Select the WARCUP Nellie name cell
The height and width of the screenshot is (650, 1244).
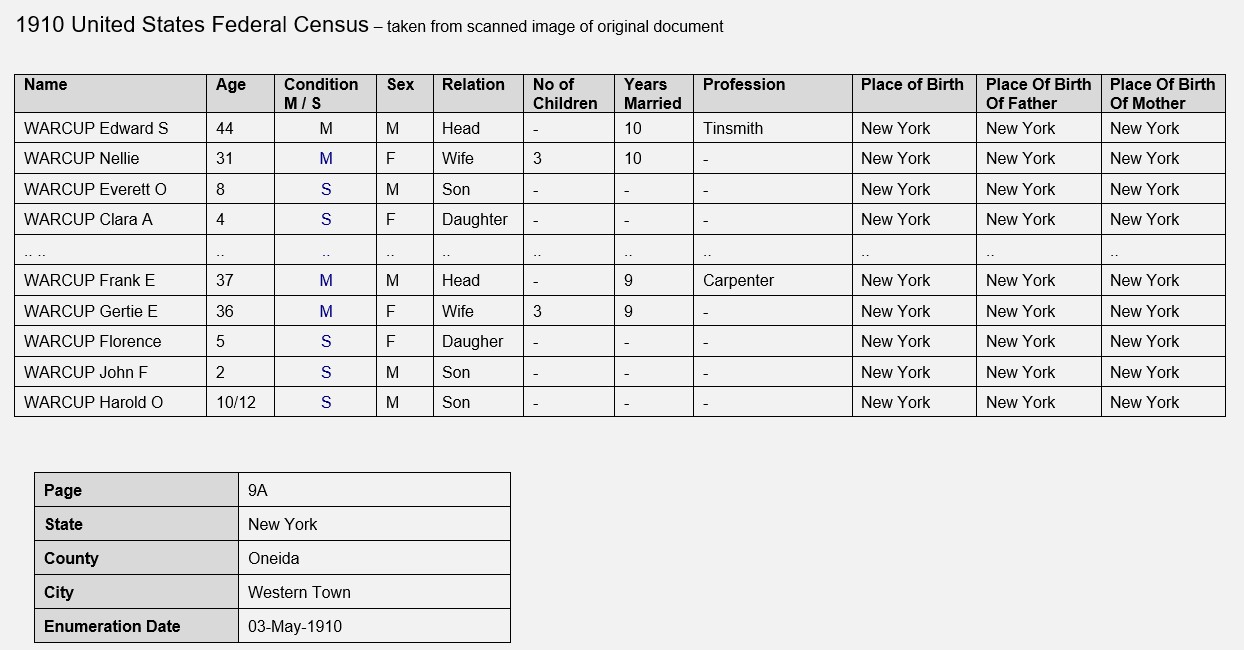[x=110, y=158]
